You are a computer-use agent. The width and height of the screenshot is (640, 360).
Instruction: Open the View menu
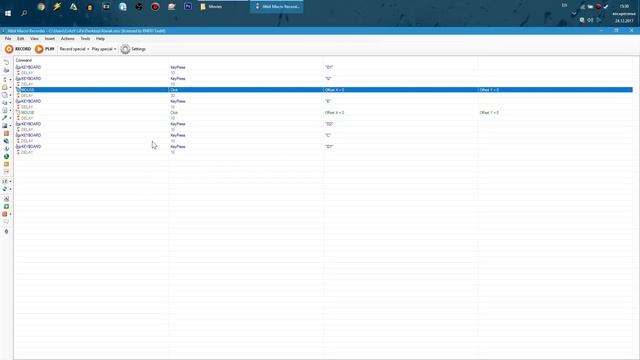[34, 39]
